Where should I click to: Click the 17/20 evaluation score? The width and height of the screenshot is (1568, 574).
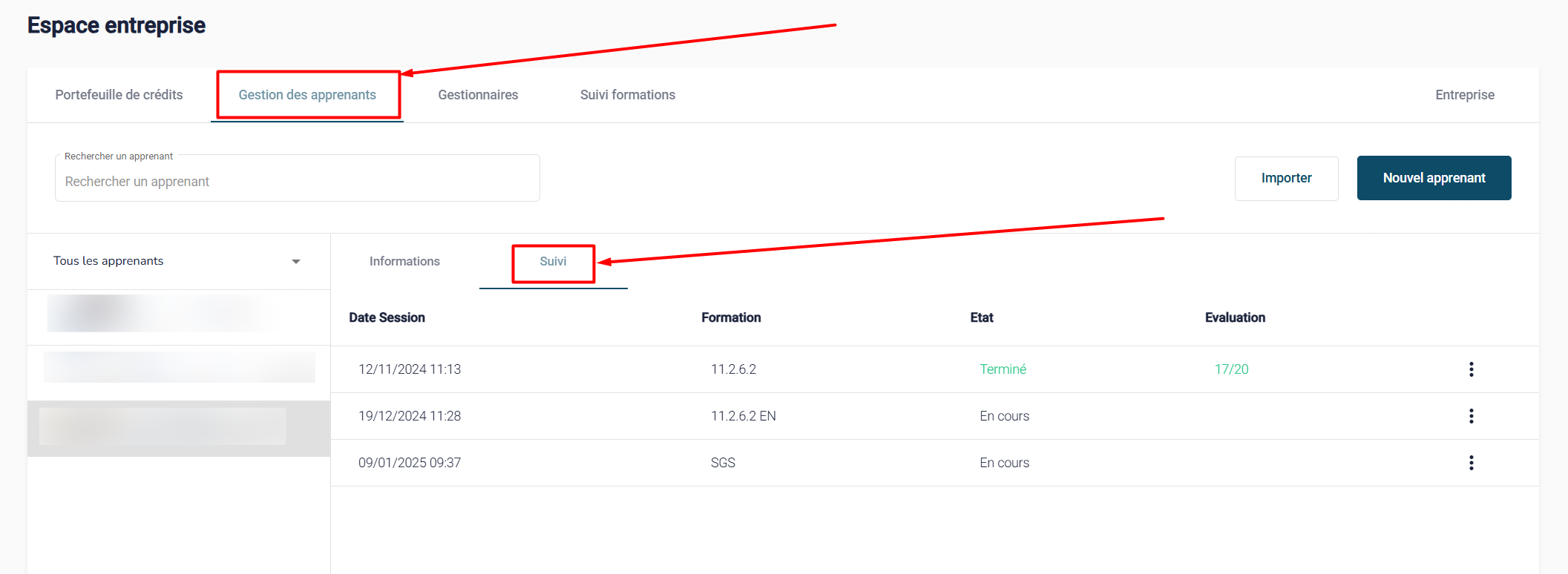pyautogui.click(x=1231, y=369)
